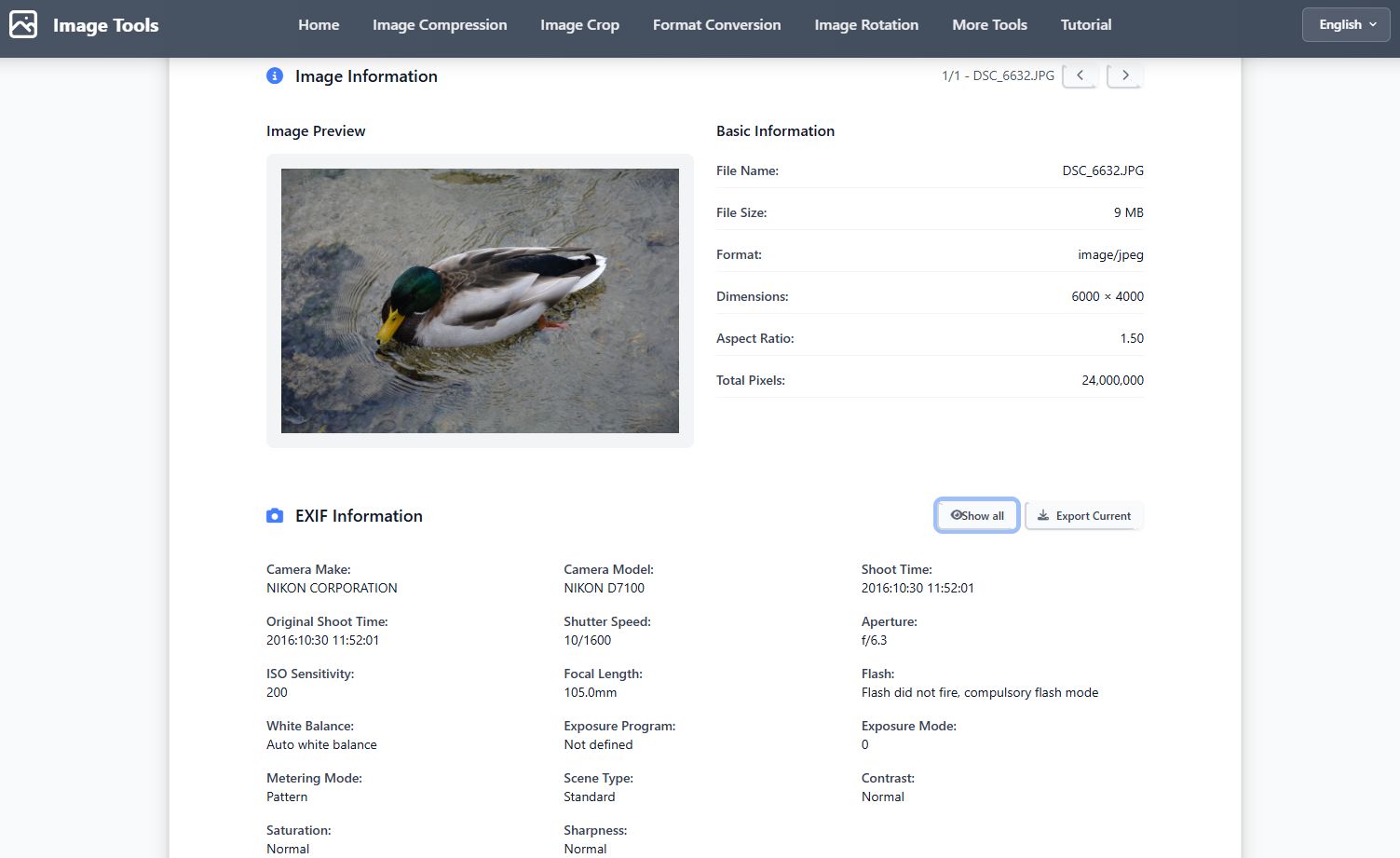Select the focal length value 105.0mm

click(590, 692)
